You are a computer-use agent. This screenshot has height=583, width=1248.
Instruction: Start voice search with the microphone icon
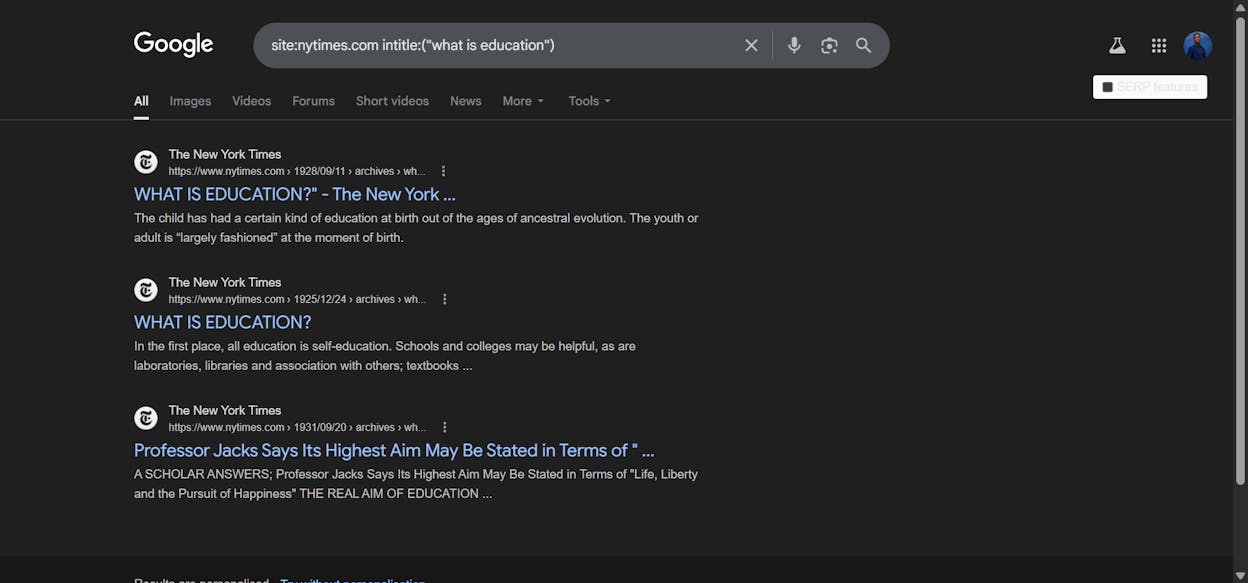794,45
